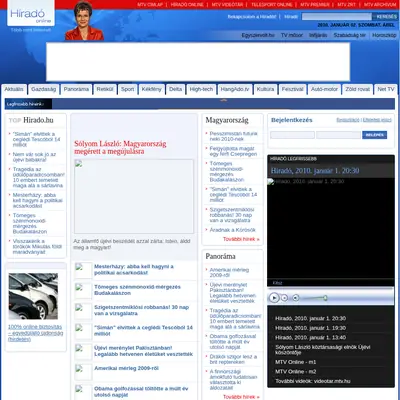Screen dimensions: 400x400
Task: Open the Sólyom László article main image
Action: [x=134, y=196]
